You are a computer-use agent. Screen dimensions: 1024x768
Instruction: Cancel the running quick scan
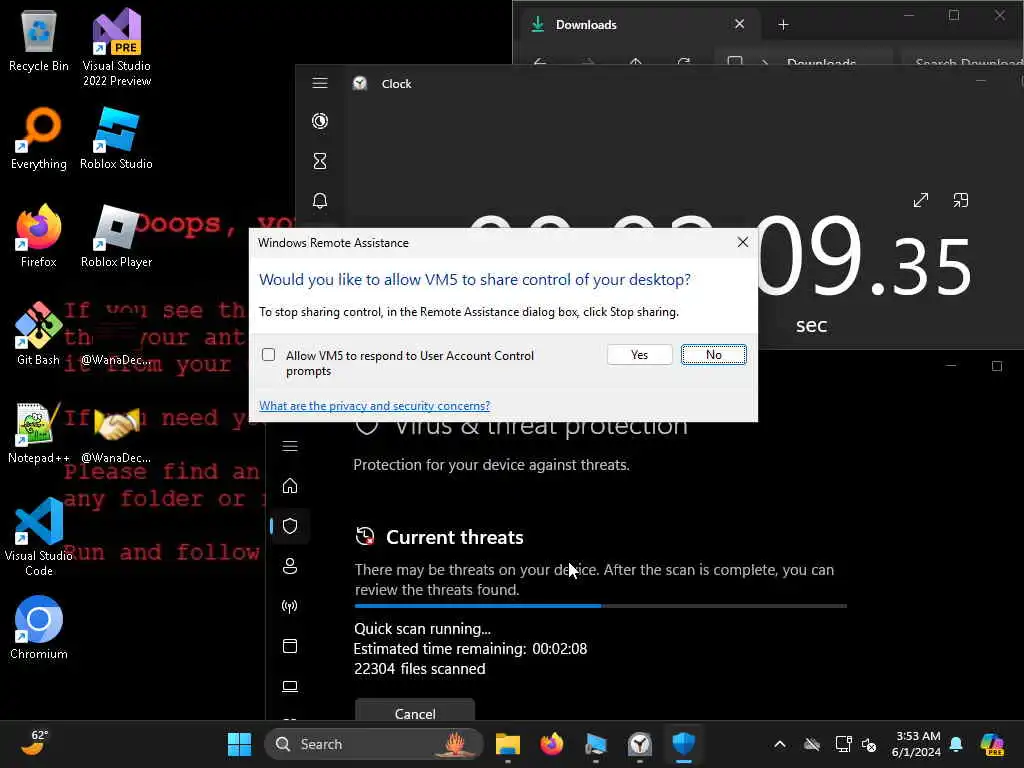tap(415, 712)
